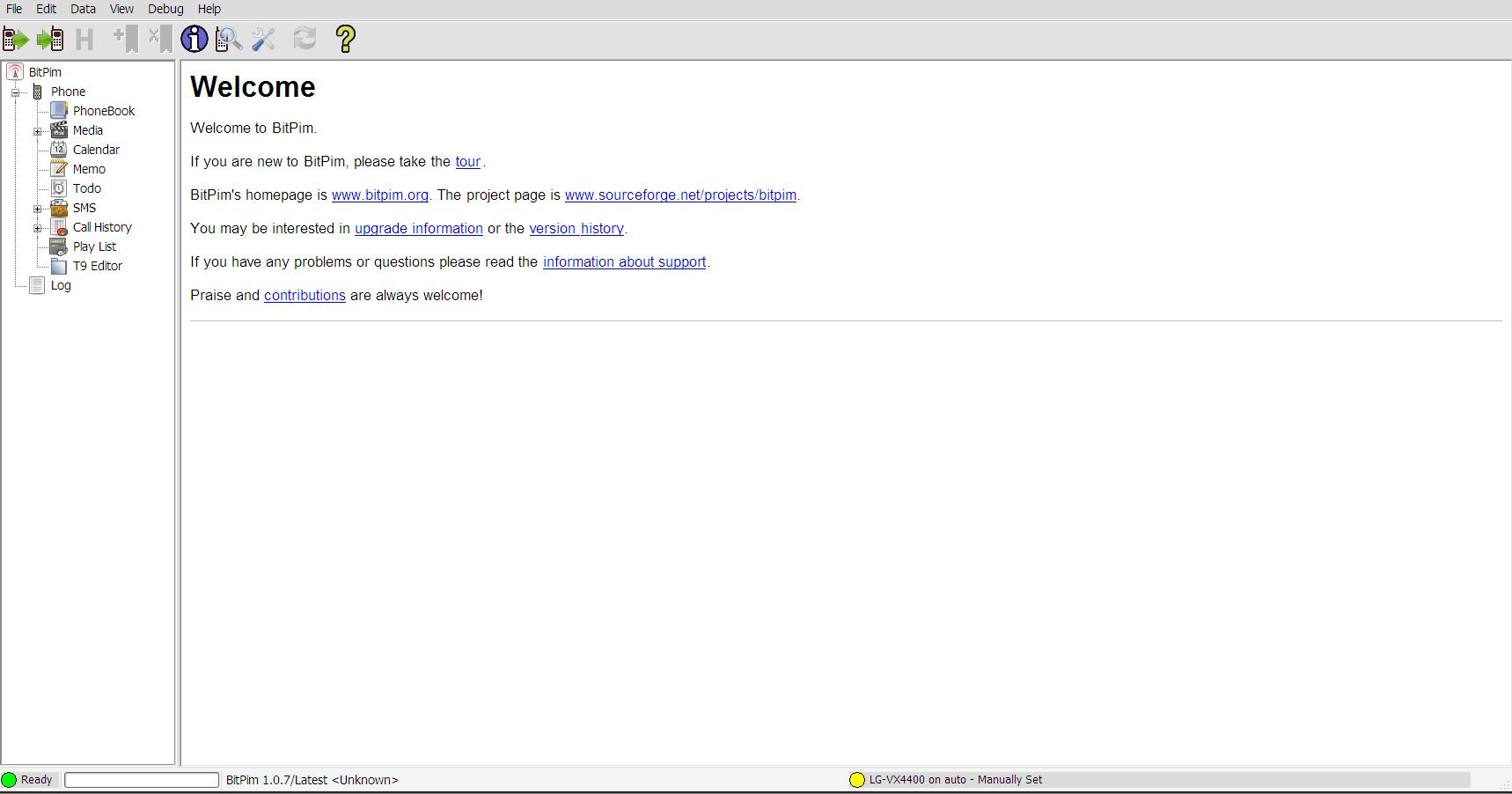Click 'LG-VX4400 on auto - Manually Set' text
The height and width of the screenshot is (794, 1512).
tap(956, 780)
